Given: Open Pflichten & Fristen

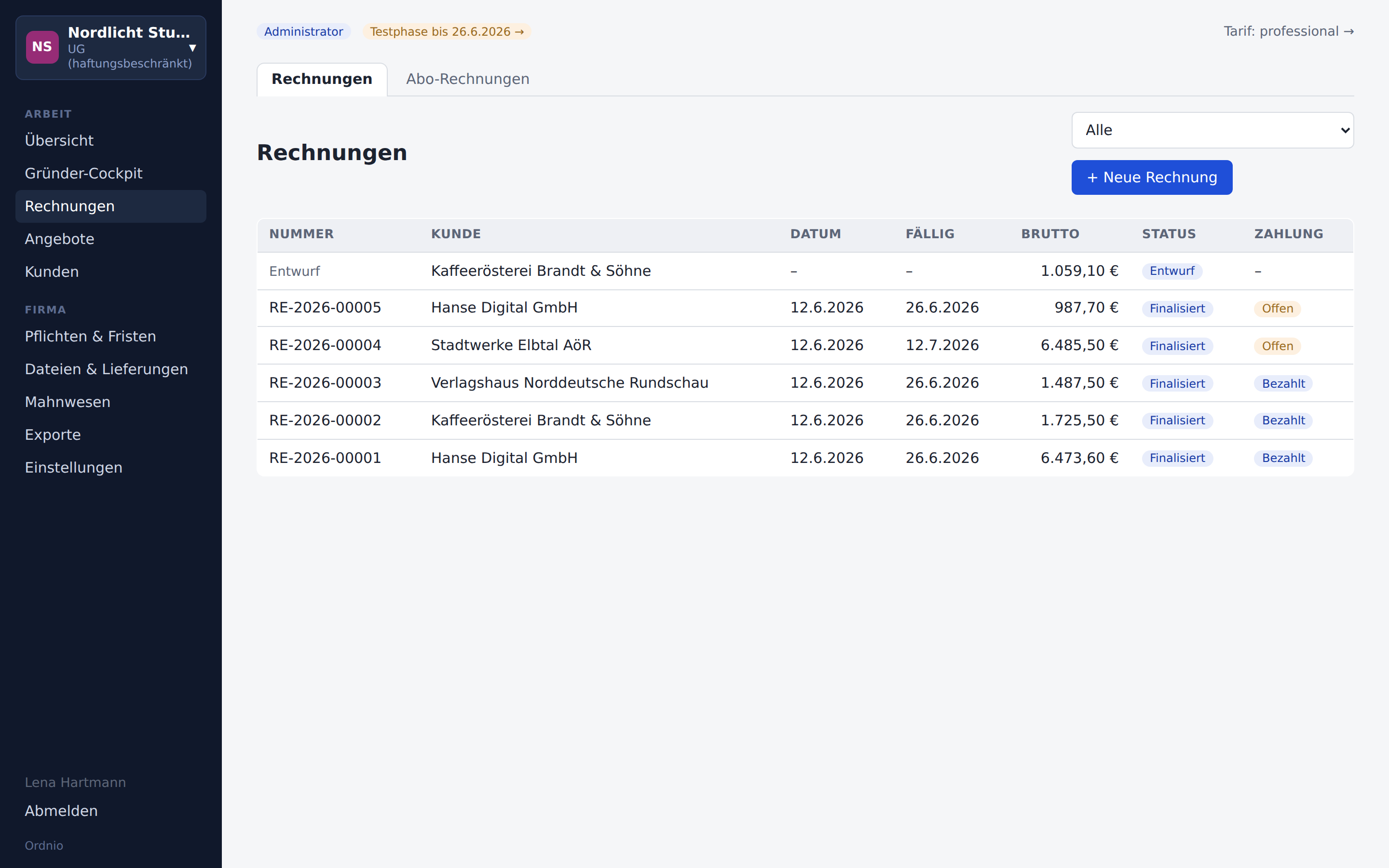Looking at the screenshot, I should (x=111, y=337).
